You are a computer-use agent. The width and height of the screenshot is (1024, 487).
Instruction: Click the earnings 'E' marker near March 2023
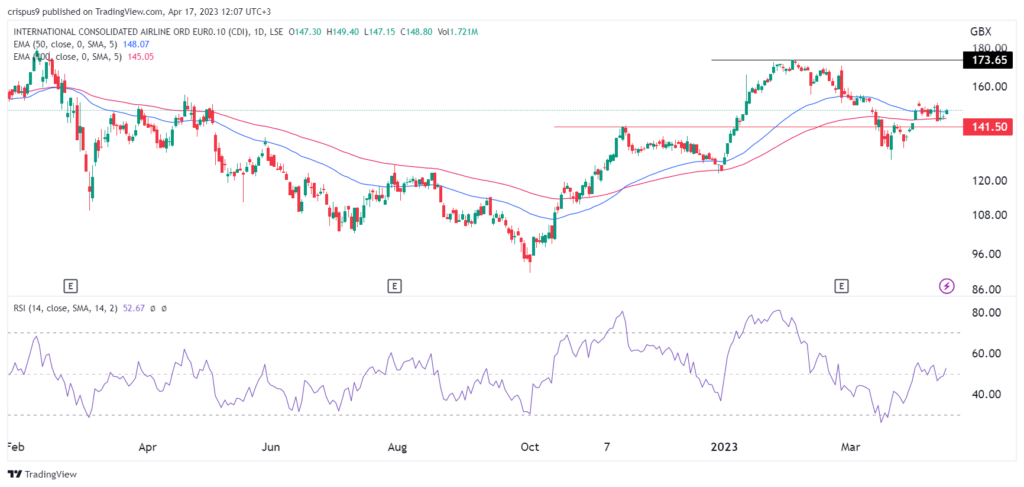[x=841, y=285]
